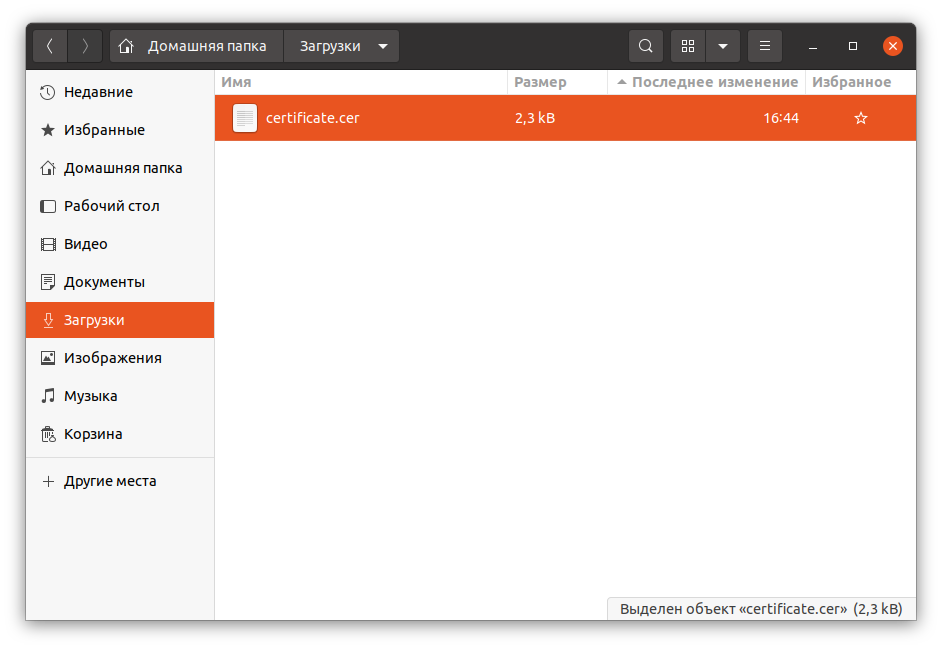This screenshot has height=649, width=942.
Task: Open Изображения in the sidebar
Action: [120, 358]
